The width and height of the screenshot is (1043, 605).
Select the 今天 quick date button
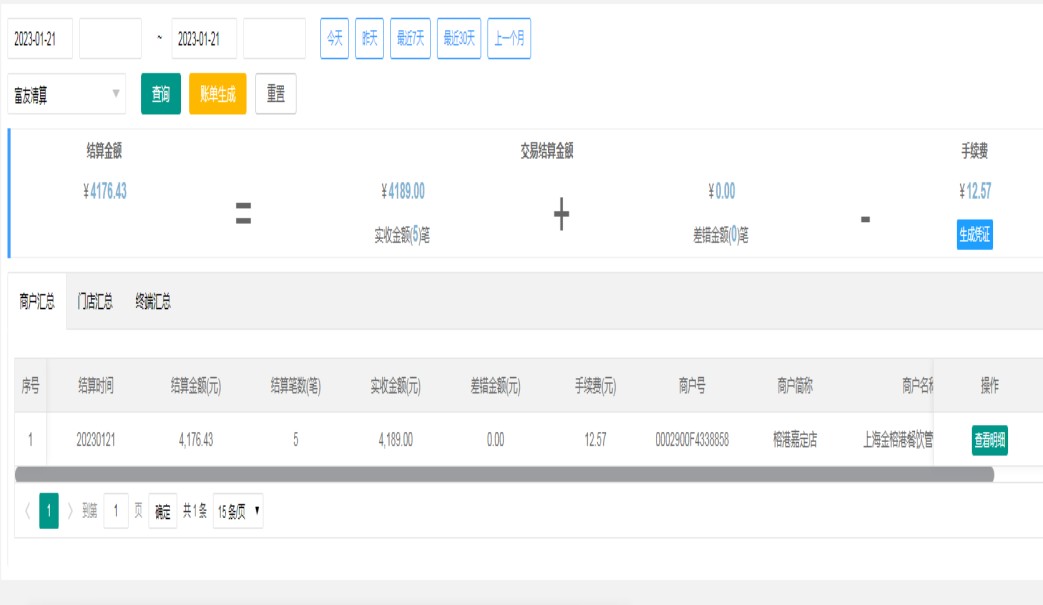click(x=334, y=39)
